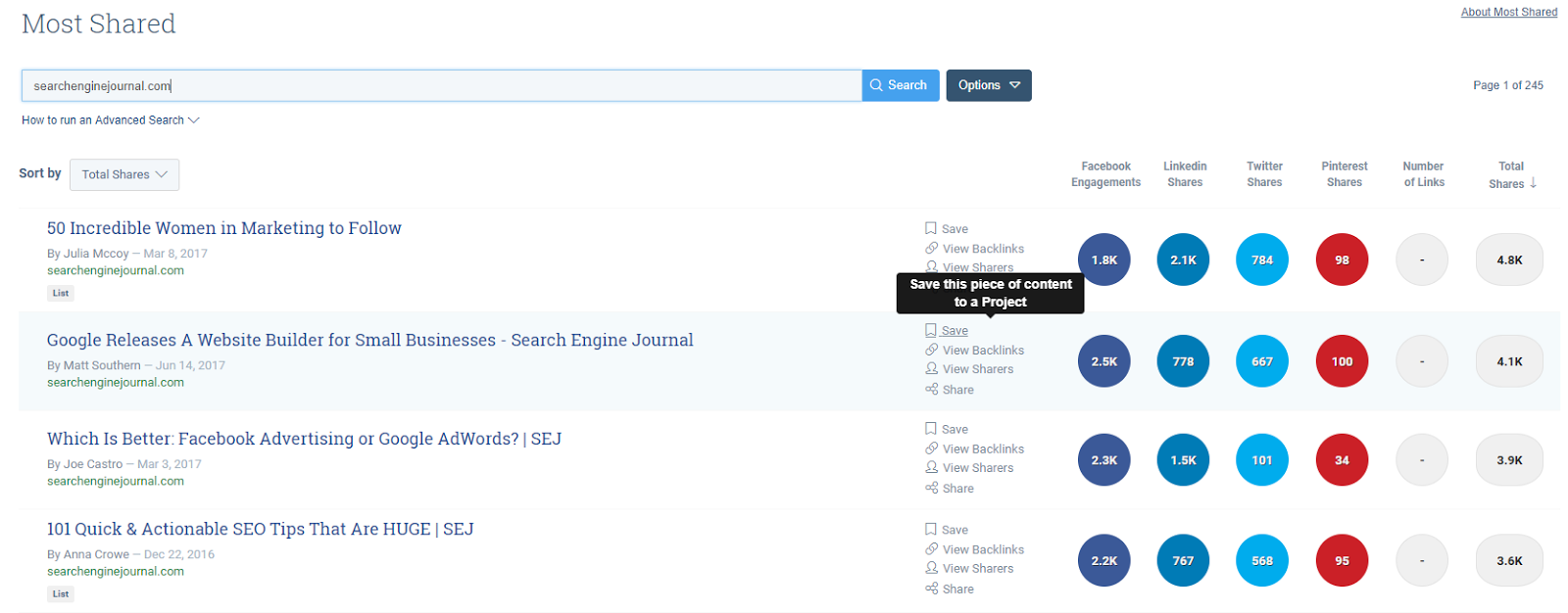Click the 101 Twitter shares circle

[1262, 460]
